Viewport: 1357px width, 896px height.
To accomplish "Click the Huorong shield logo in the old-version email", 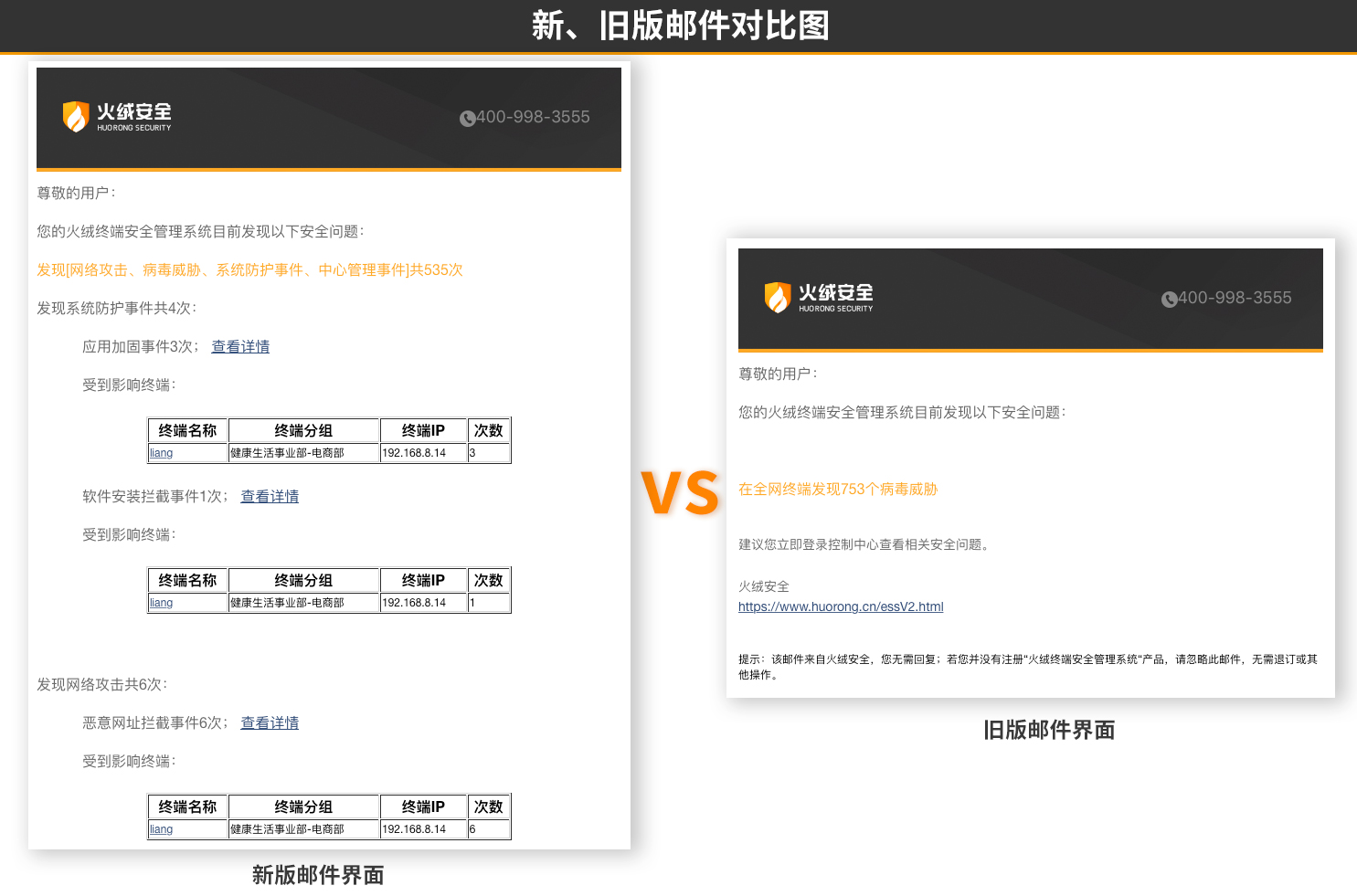I will tap(778, 298).
